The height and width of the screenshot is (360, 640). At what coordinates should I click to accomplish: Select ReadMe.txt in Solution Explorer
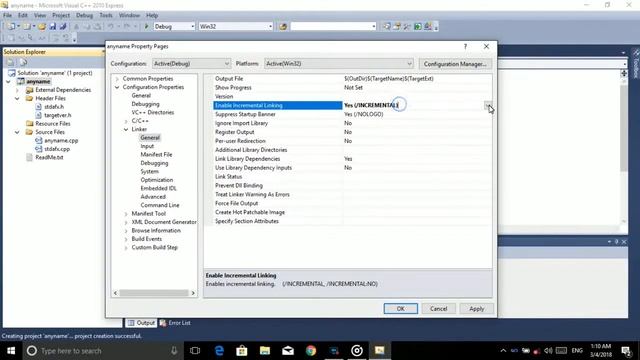49,158
